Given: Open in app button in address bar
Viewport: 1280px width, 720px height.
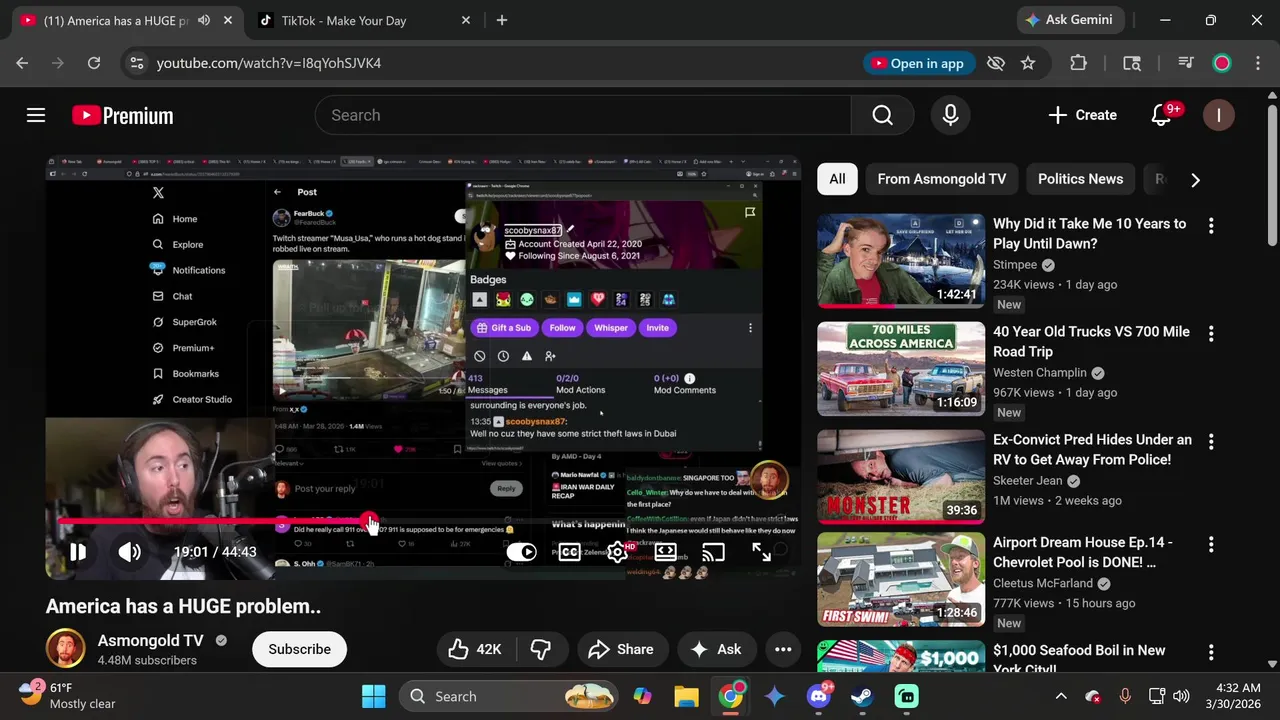Looking at the screenshot, I should (x=918, y=63).
